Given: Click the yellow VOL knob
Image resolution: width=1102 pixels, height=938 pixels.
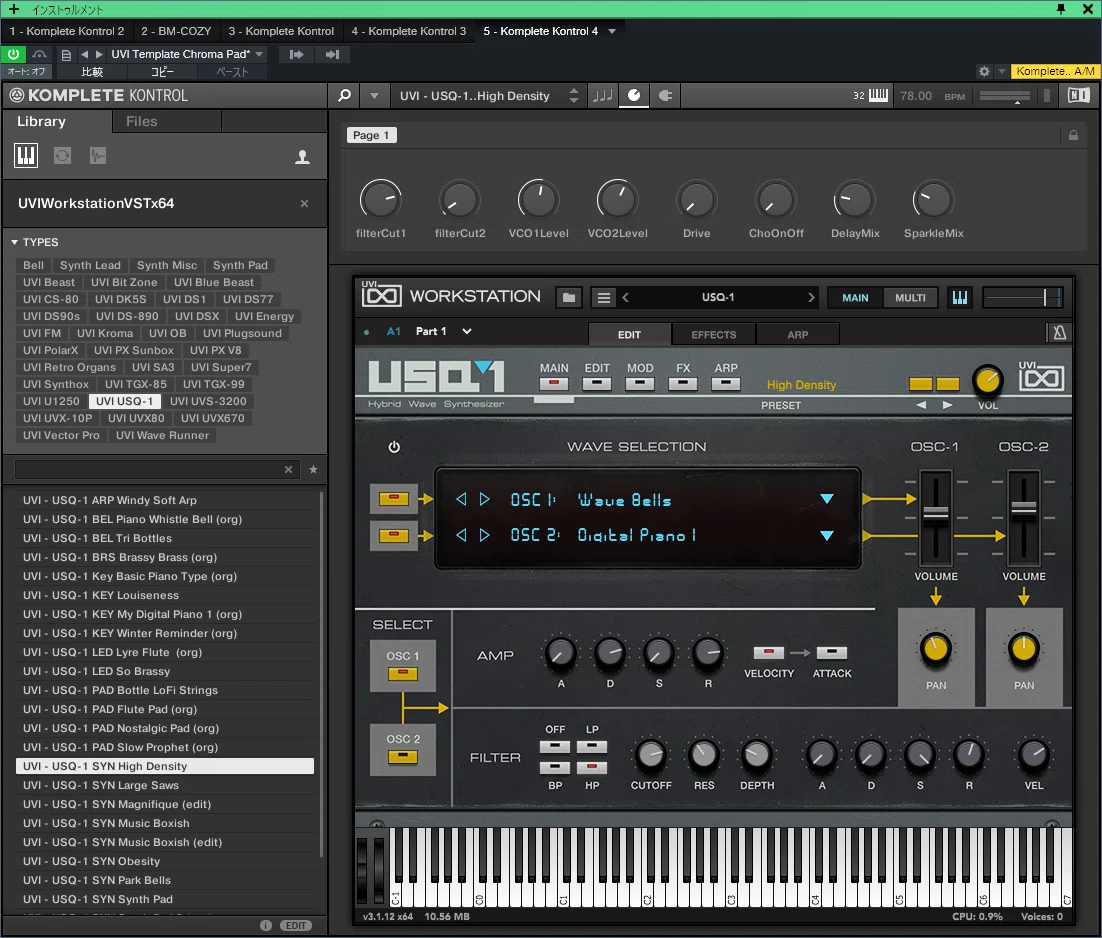Looking at the screenshot, I should [987, 380].
